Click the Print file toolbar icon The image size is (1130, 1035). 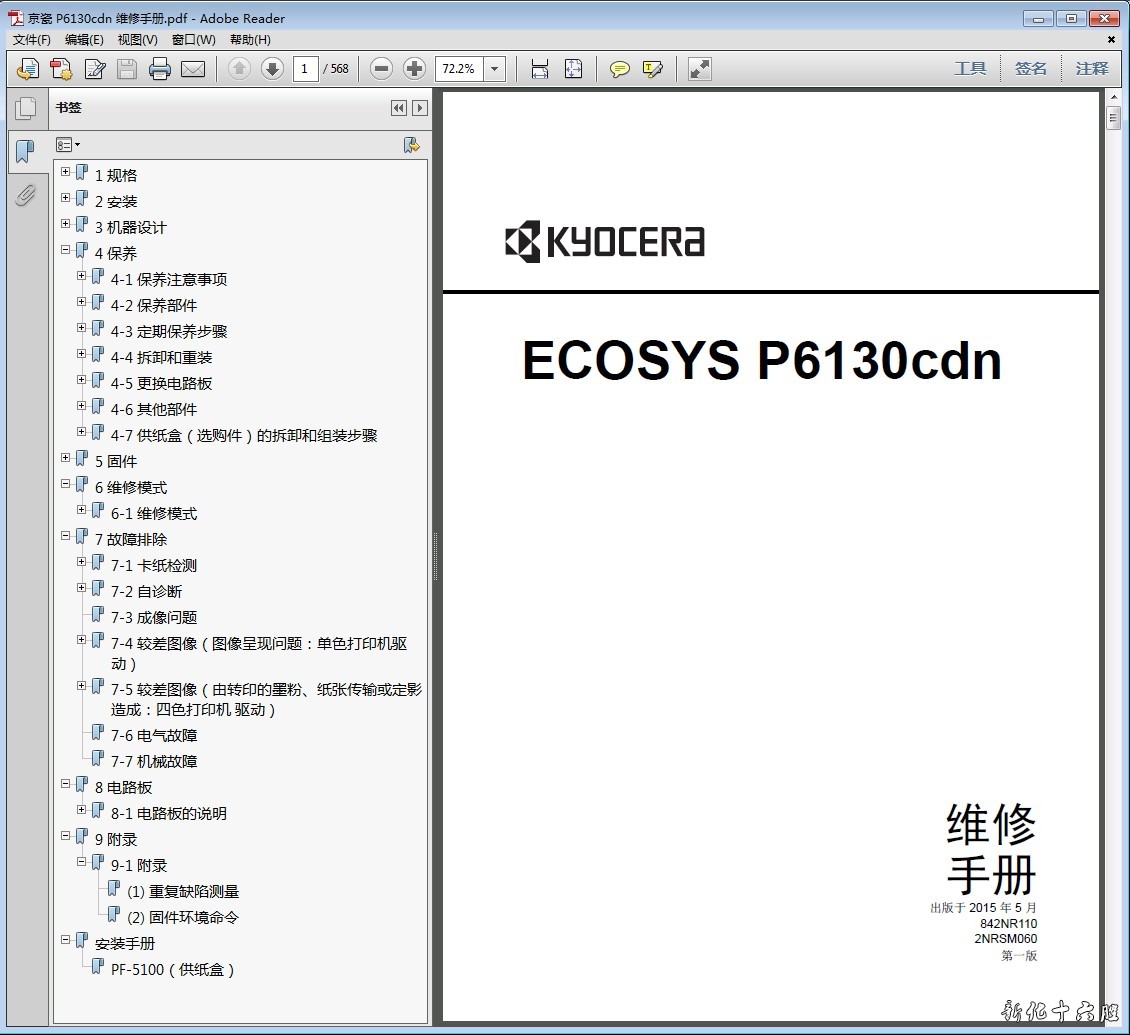click(x=160, y=69)
